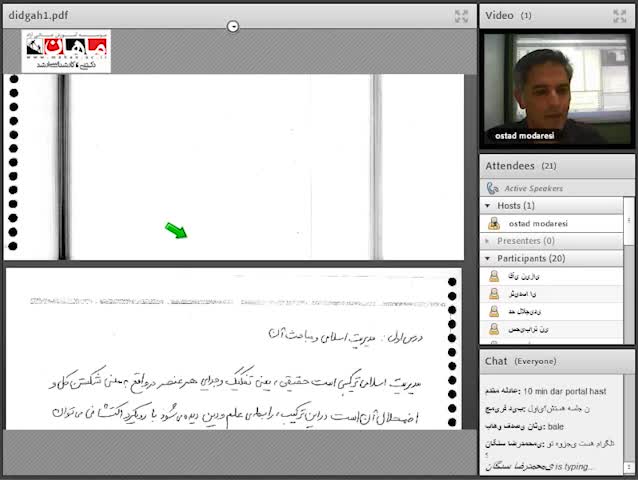Screen dimensions: 638x480
Task: Expand the Presenters (0) group
Action: (x=488, y=241)
